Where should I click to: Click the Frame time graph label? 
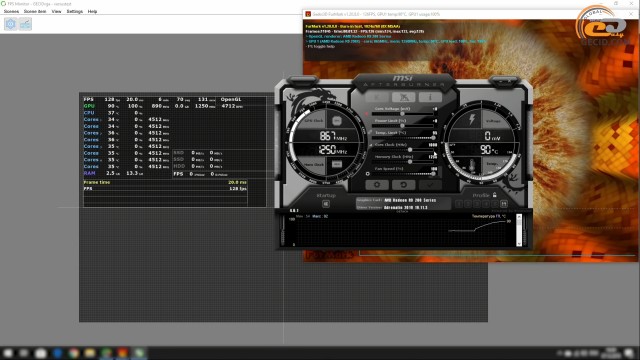coord(97,182)
